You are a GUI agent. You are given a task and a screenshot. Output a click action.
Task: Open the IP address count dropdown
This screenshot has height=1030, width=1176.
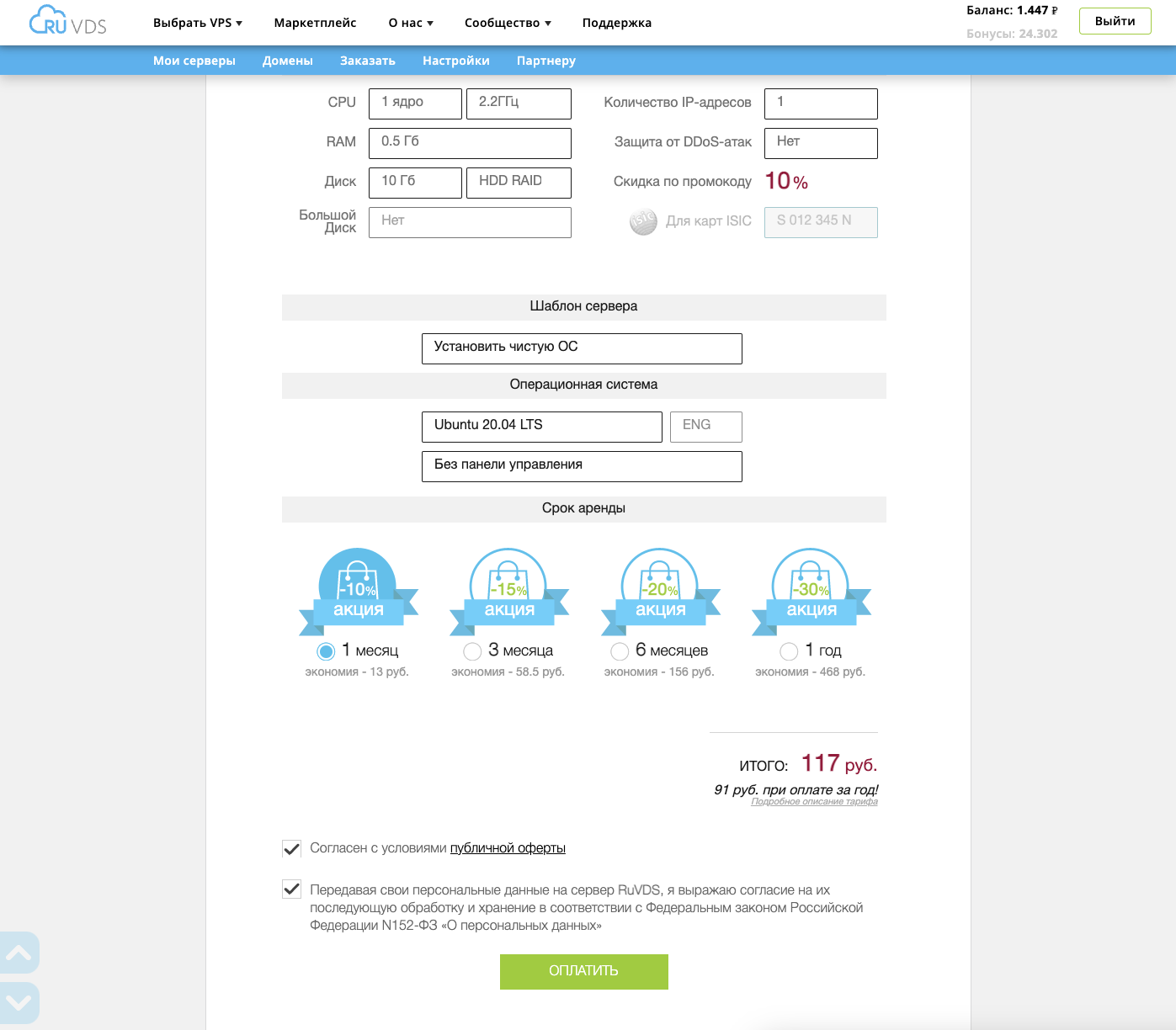(x=821, y=104)
